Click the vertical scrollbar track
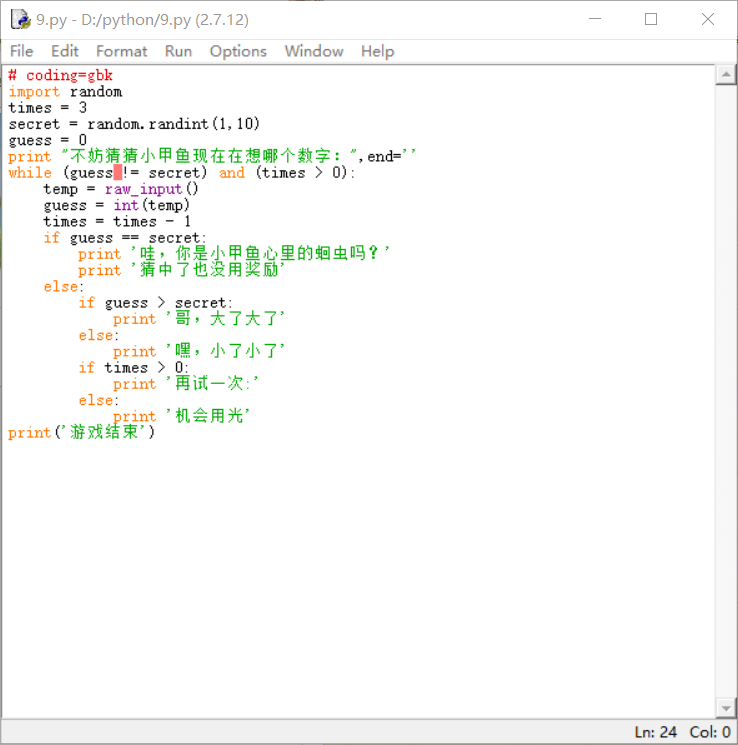Screen dimensions: 738x745 click(727, 400)
